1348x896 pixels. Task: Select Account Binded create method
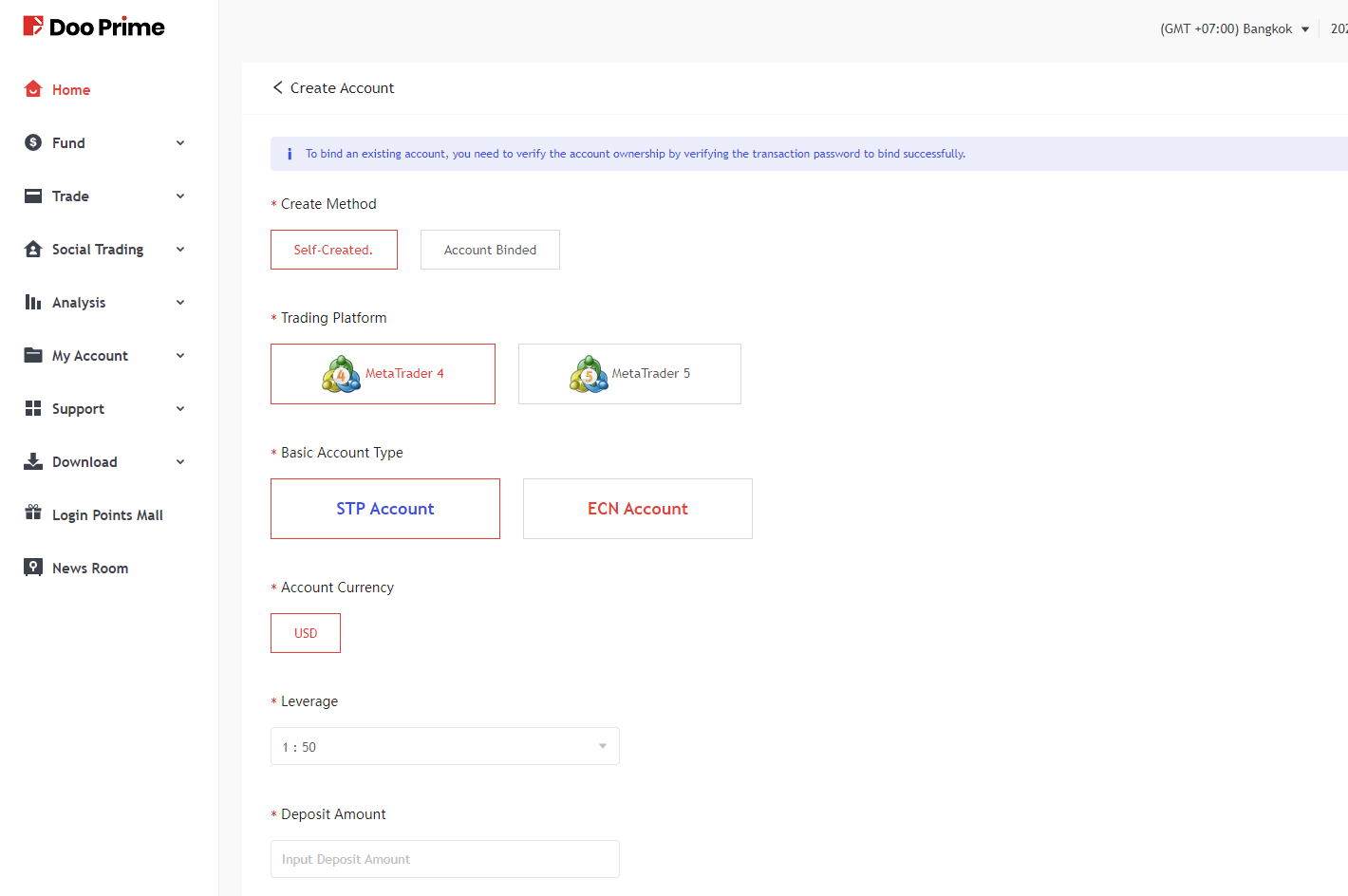[490, 250]
